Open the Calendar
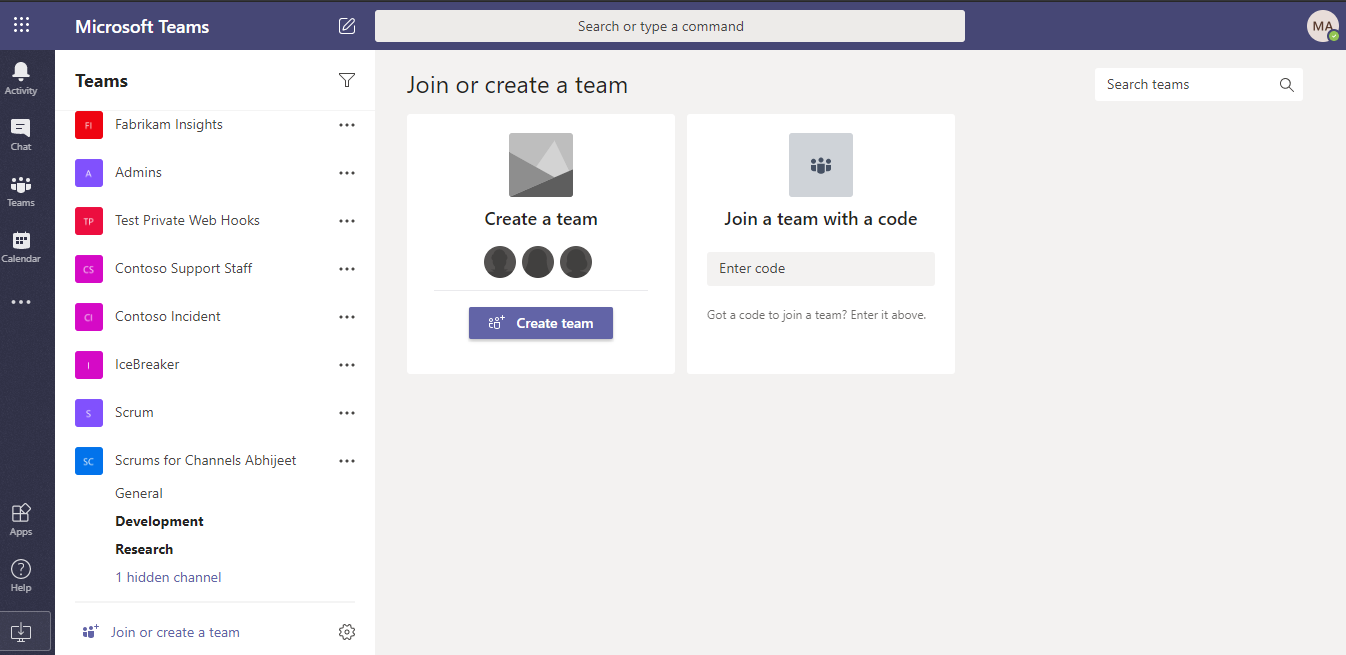The image size is (1346, 655). click(21, 246)
